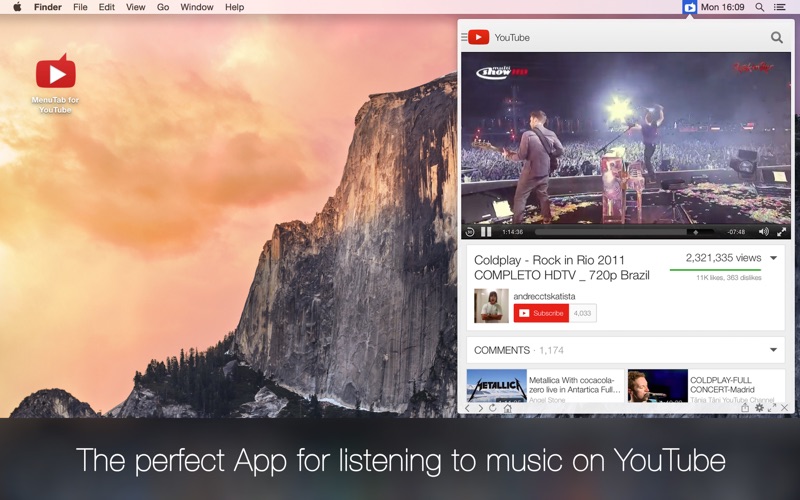Rewind video 30 seconds

[470, 232]
